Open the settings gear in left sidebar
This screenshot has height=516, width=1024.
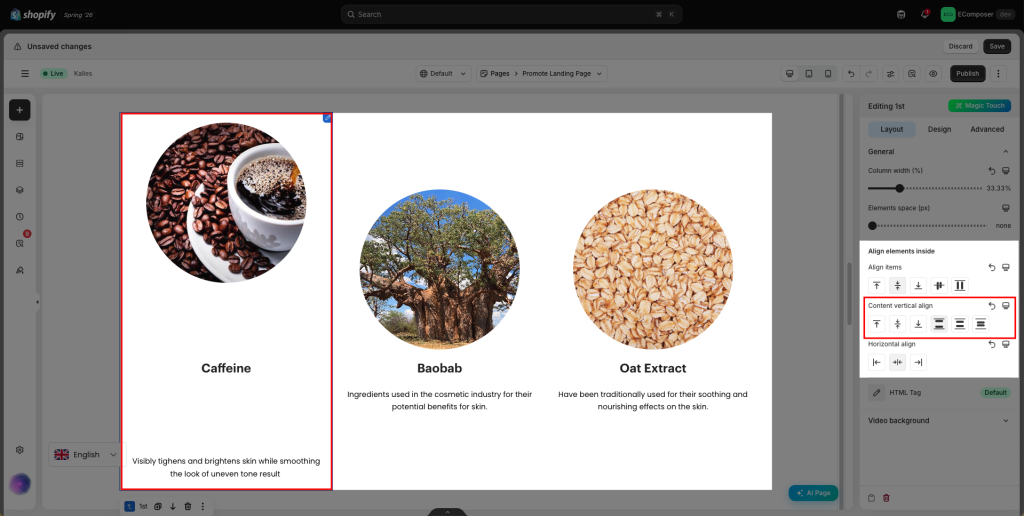(20, 450)
